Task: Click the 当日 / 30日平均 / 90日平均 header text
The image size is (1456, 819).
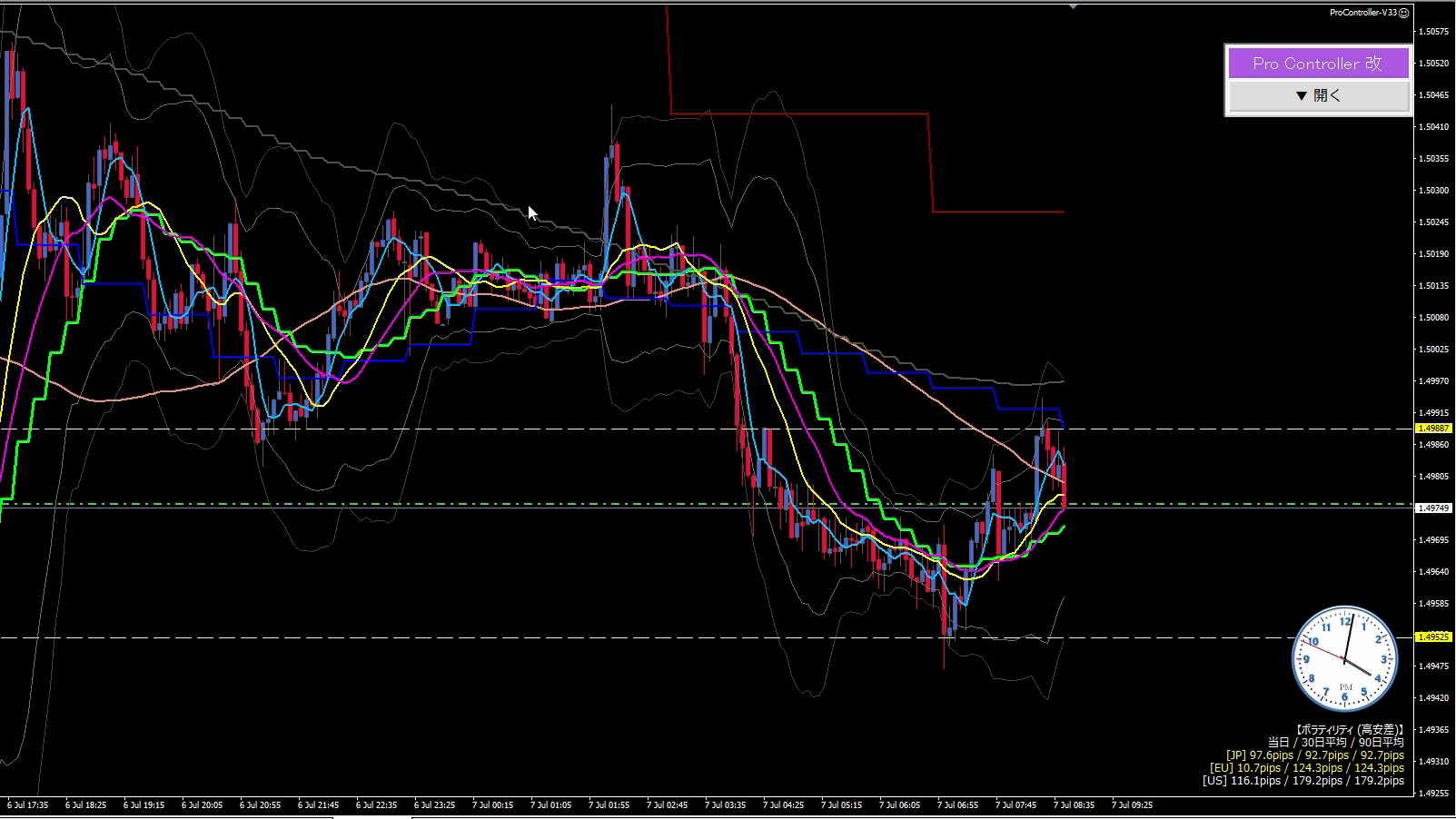Action: (1335, 743)
